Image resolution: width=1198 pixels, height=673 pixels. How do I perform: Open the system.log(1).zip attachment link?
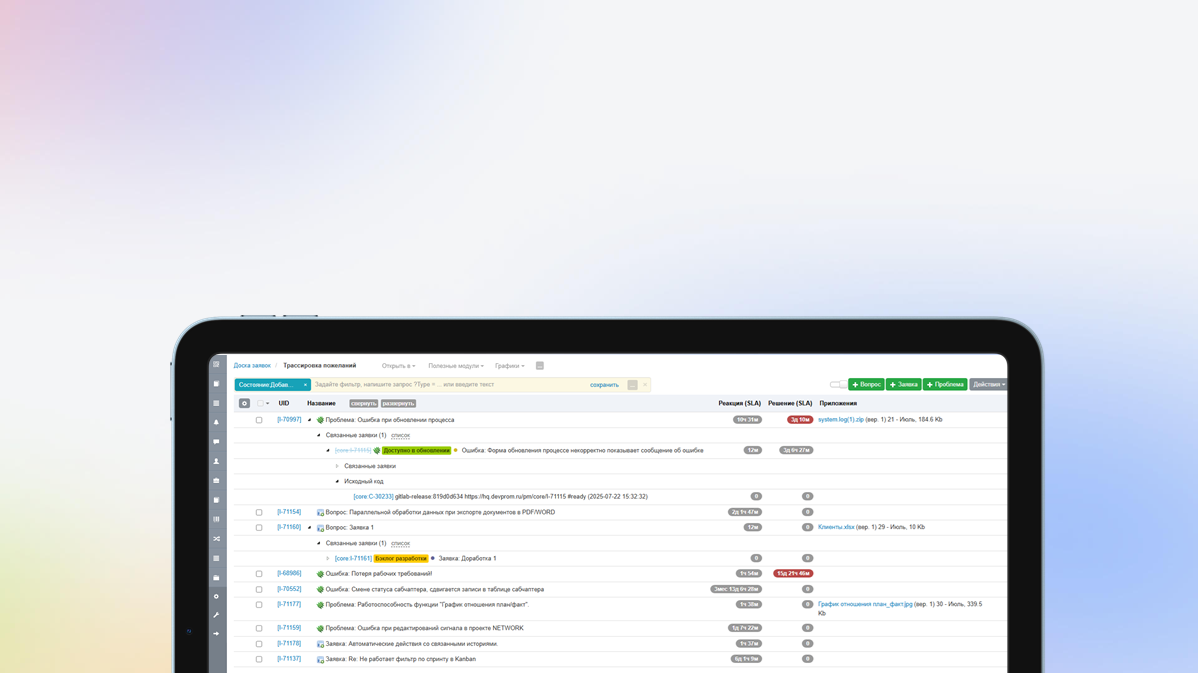(840, 420)
